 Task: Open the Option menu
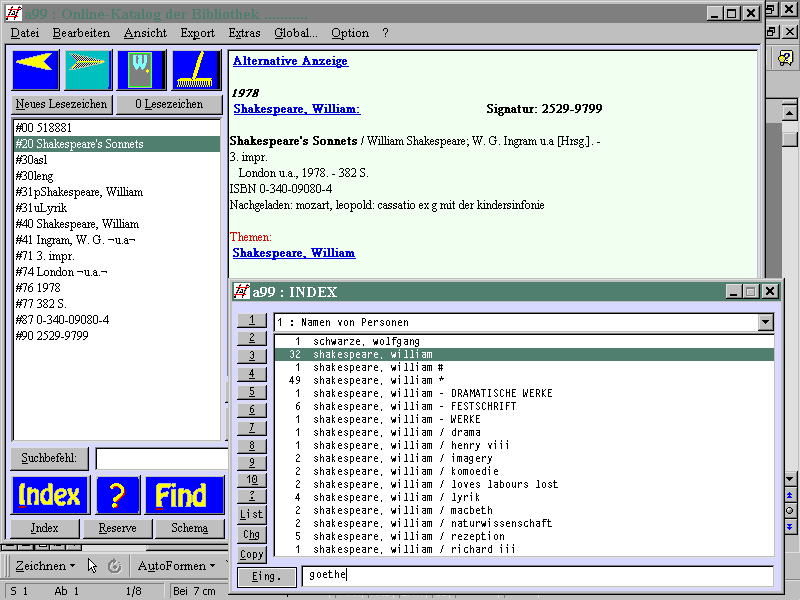[349, 33]
